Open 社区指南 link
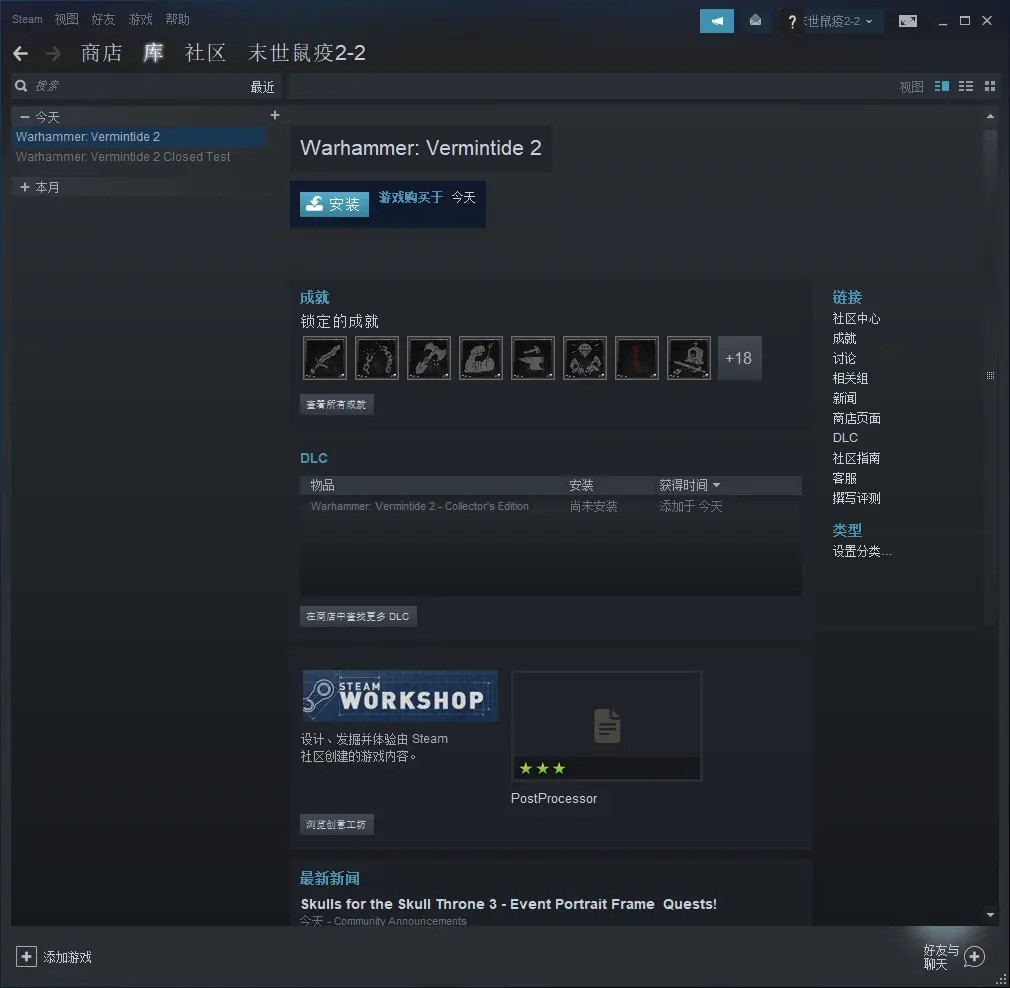This screenshot has width=1010, height=988. point(856,458)
